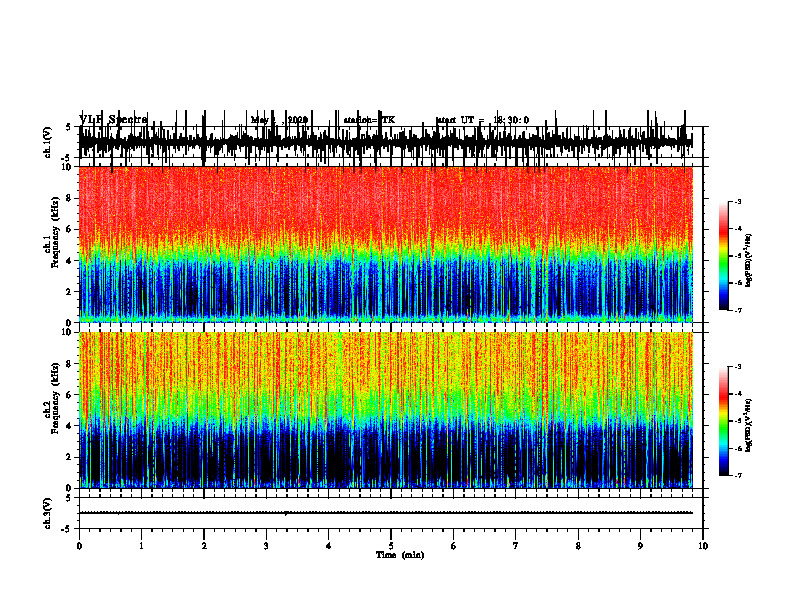Click the ch.1 spectrogram color bar
The height and width of the screenshot is (612, 792).
point(724,256)
